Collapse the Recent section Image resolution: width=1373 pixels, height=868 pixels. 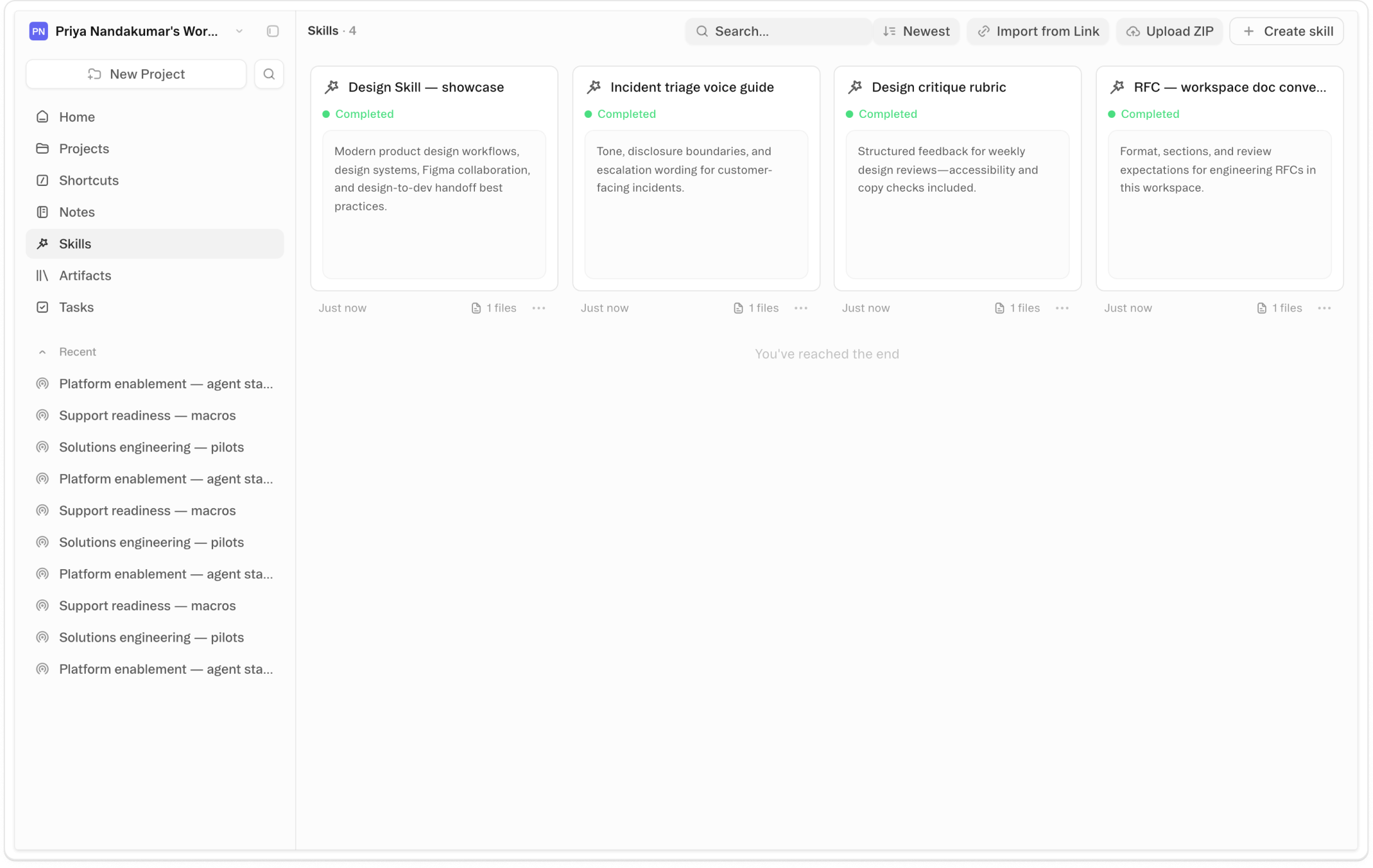[x=42, y=352]
